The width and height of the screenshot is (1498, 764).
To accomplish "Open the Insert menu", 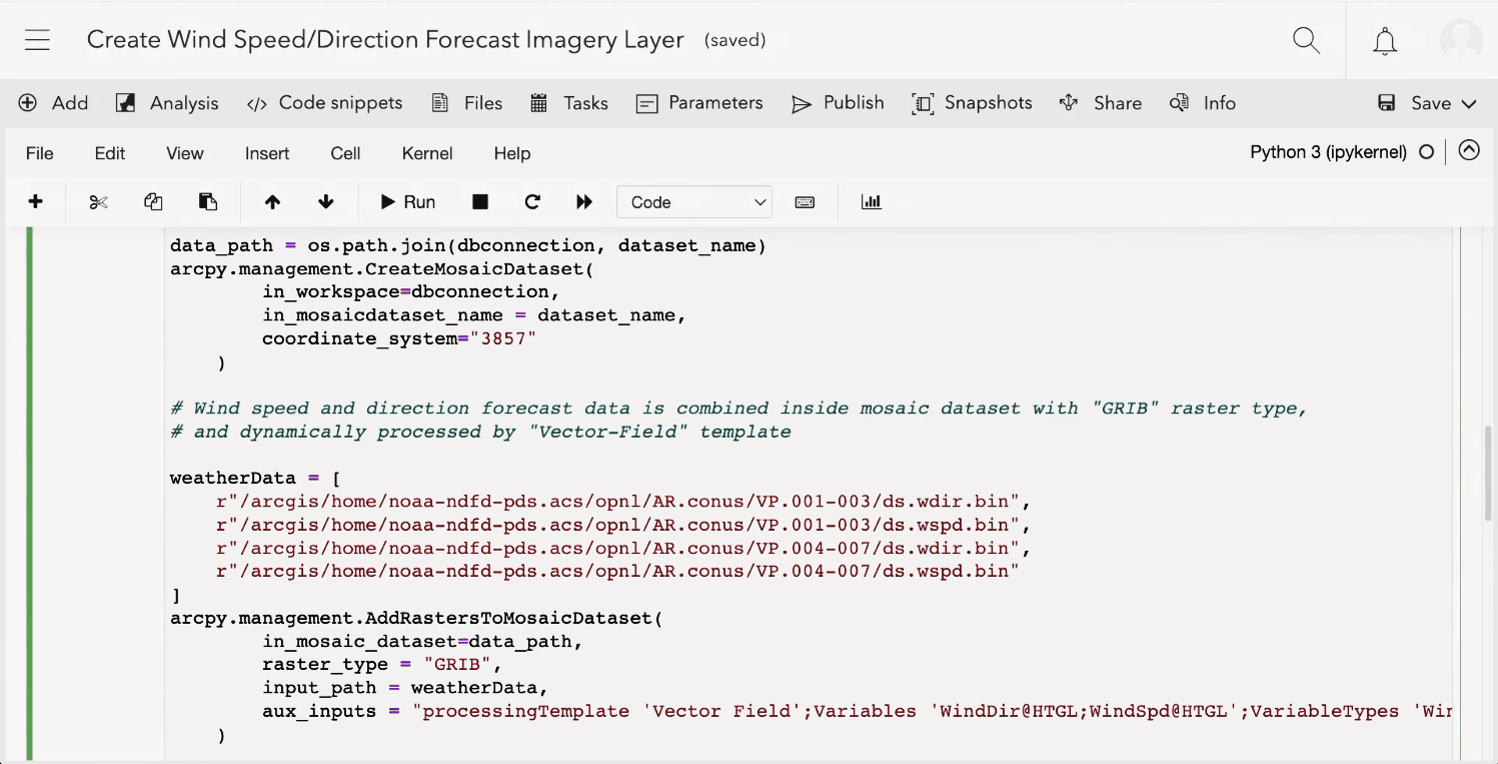I will (x=267, y=153).
